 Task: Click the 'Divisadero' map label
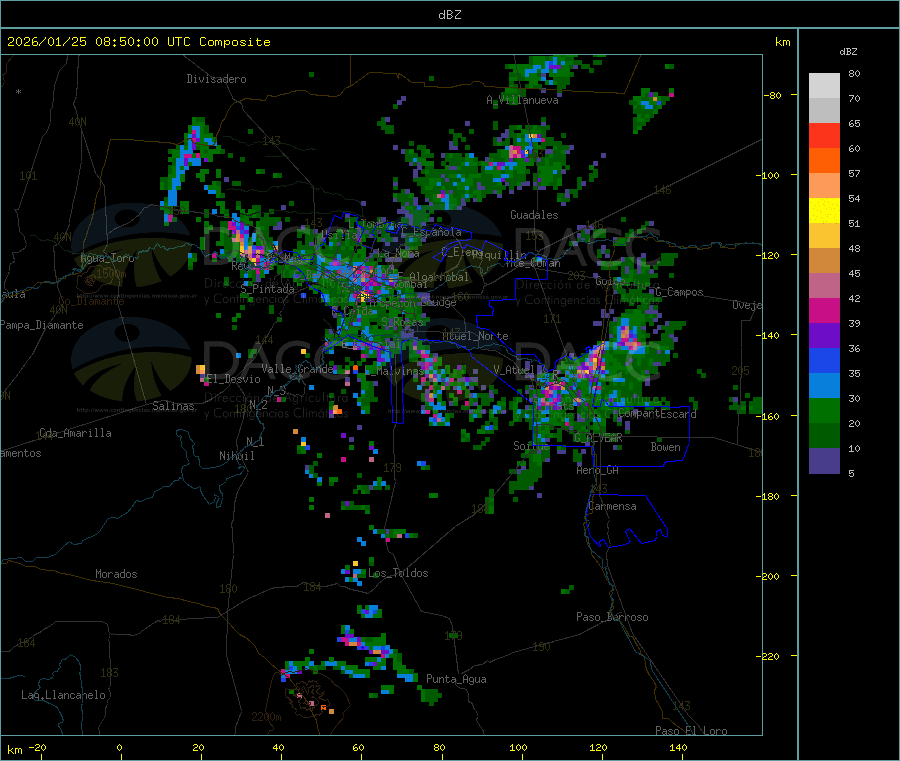216,79
